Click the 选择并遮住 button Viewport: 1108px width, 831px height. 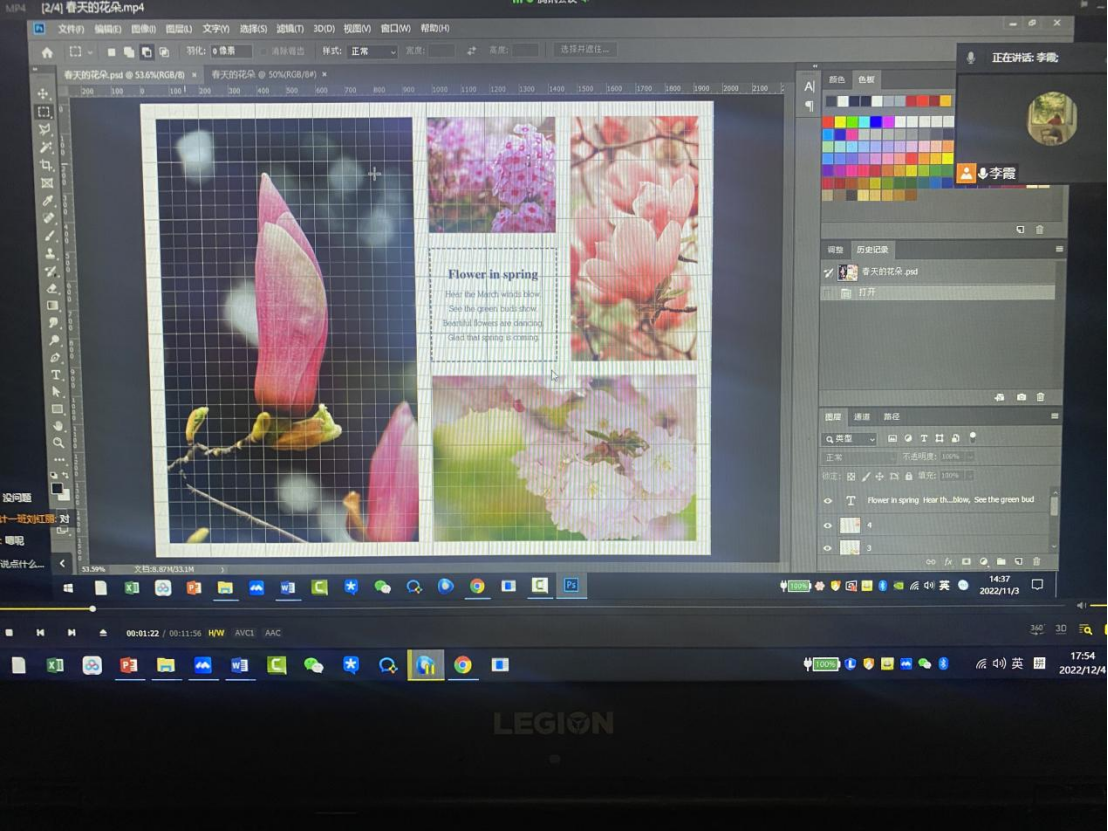coord(584,49)
